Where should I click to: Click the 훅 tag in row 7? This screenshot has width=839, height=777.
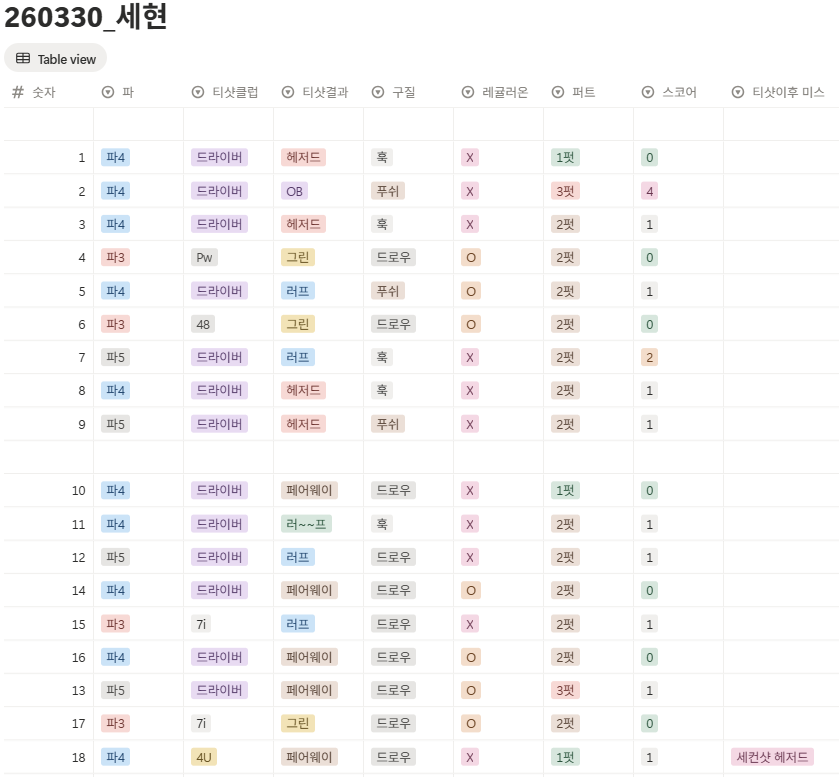tap(382, 357)
